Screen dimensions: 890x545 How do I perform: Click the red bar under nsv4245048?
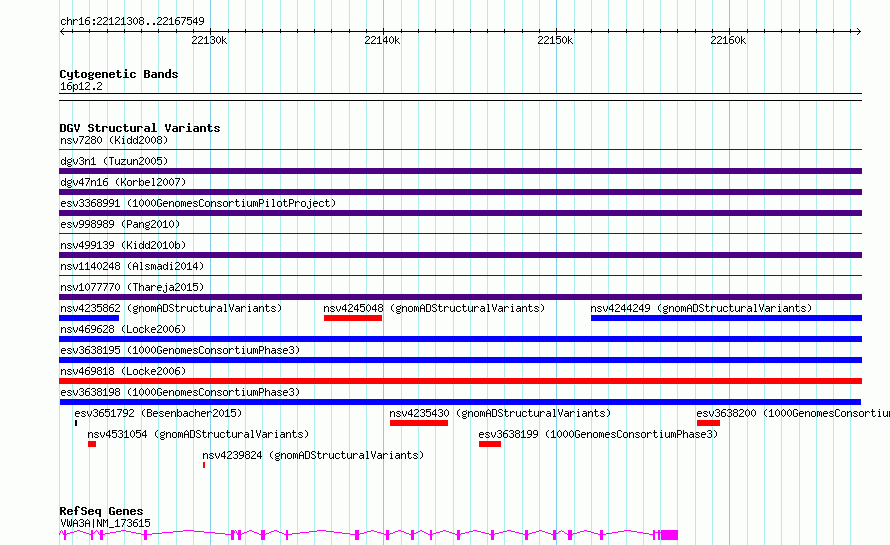point(353,318)
